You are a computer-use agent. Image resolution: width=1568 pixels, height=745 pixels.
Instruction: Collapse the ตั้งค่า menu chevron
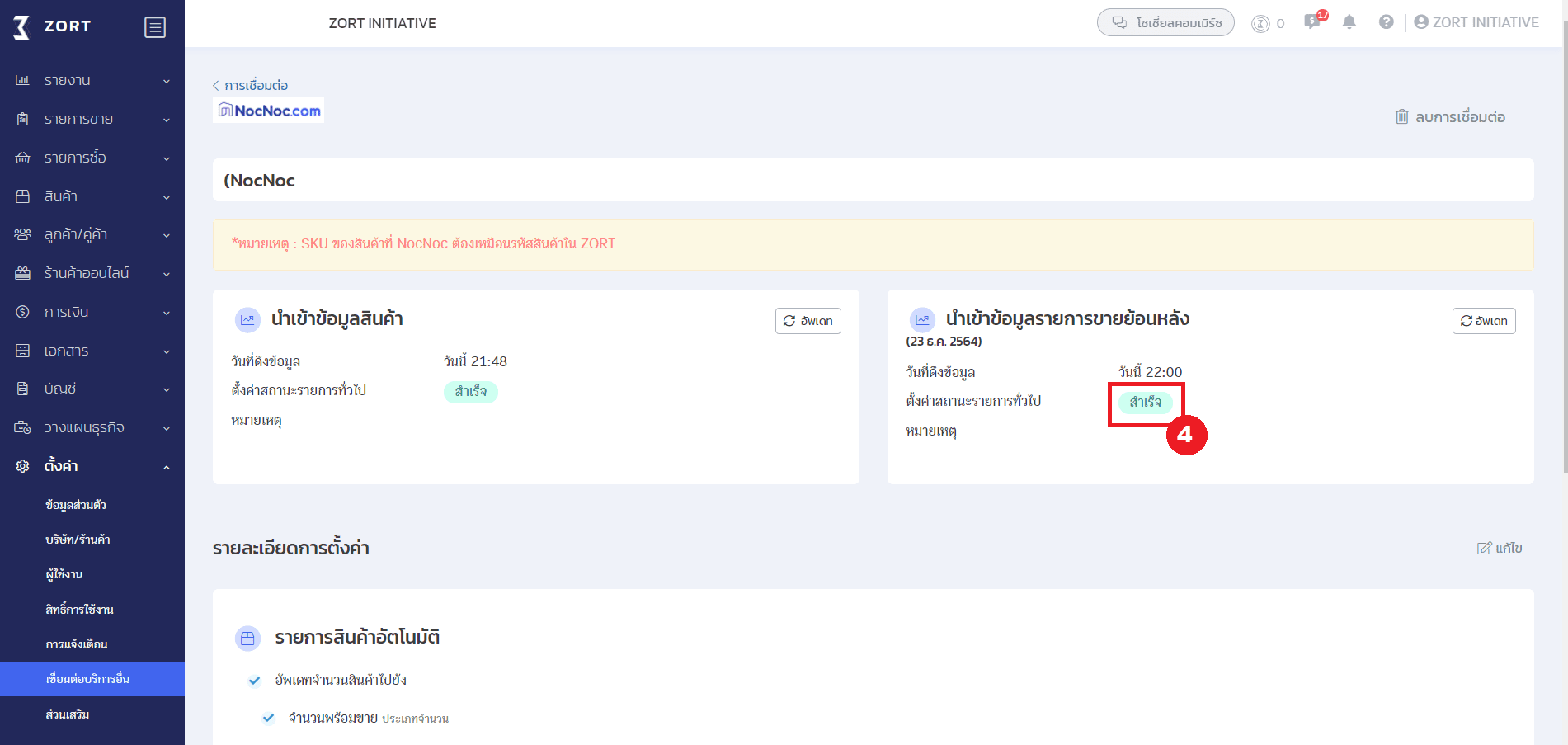coord(167,467)
